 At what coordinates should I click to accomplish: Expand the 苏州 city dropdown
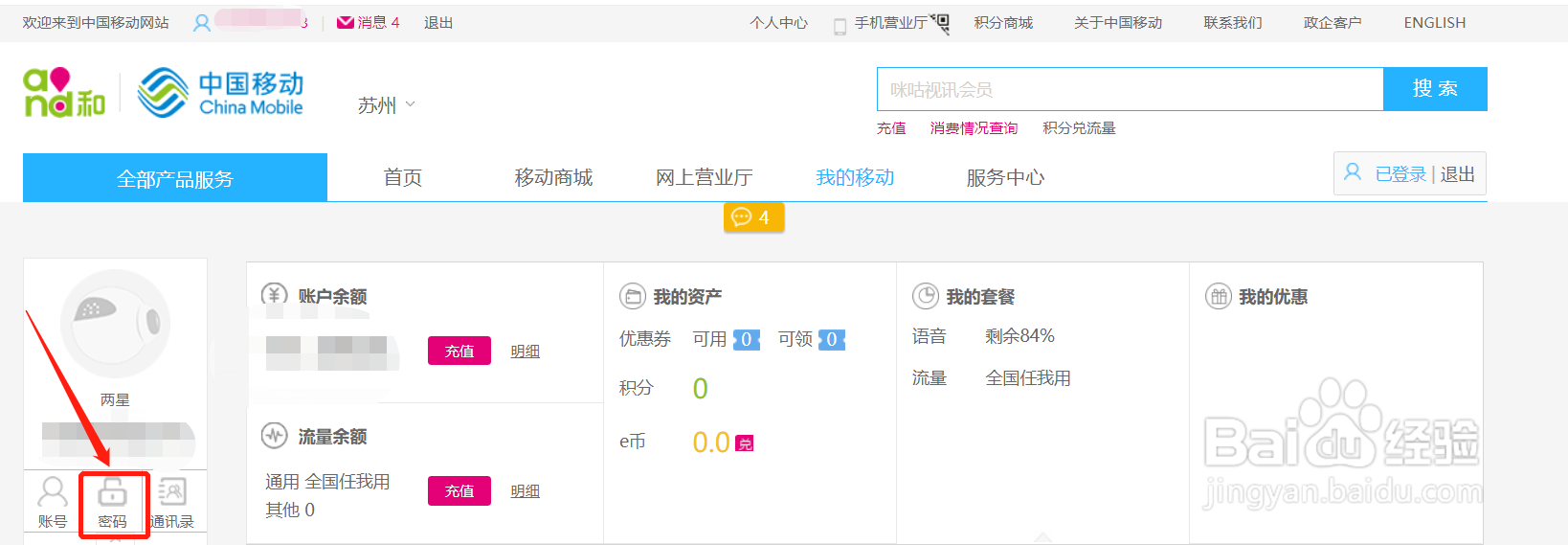(386, 105)
